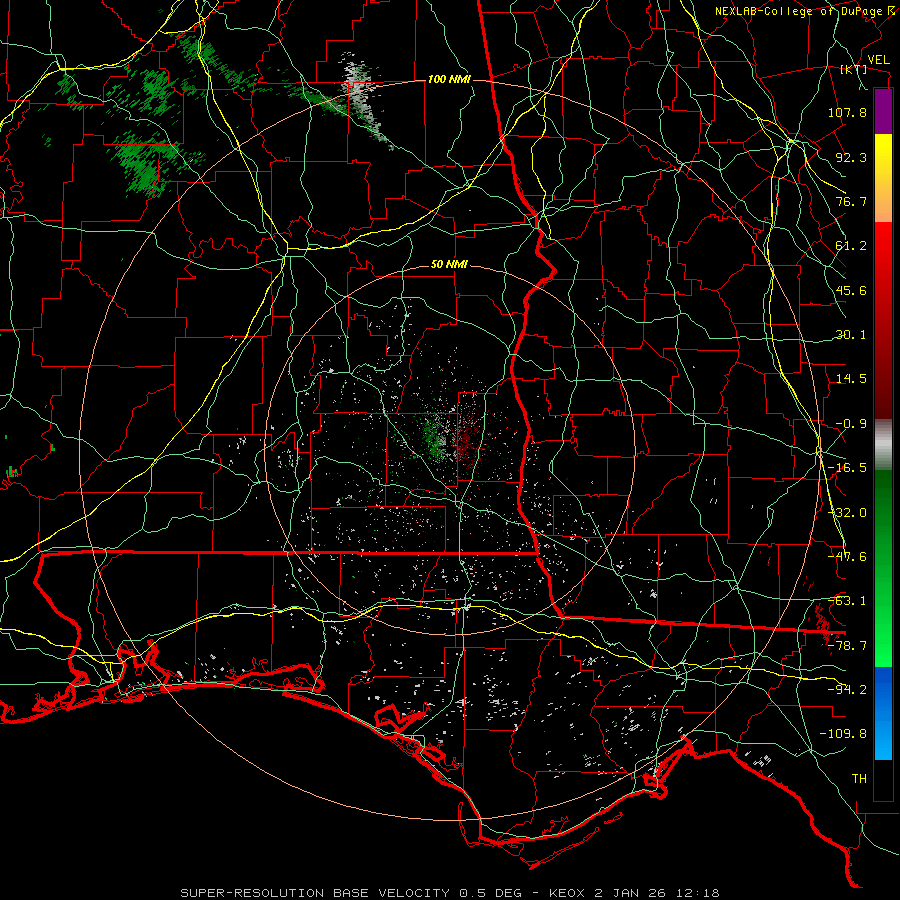Click the Super-Resolution Base Velocity caption
900x900 pixels.
(x=450, y=893)
